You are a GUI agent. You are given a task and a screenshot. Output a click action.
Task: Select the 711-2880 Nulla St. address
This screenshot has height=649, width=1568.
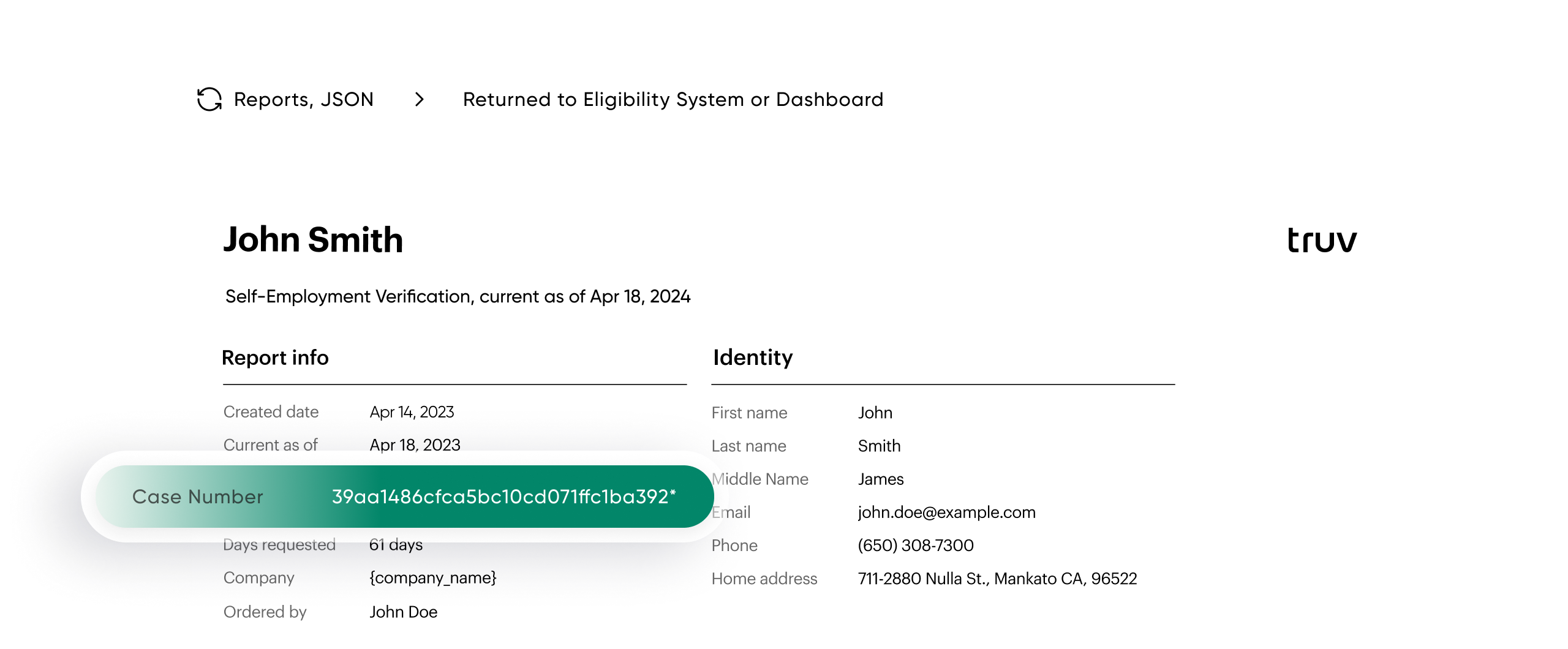(x=997, y=579)
